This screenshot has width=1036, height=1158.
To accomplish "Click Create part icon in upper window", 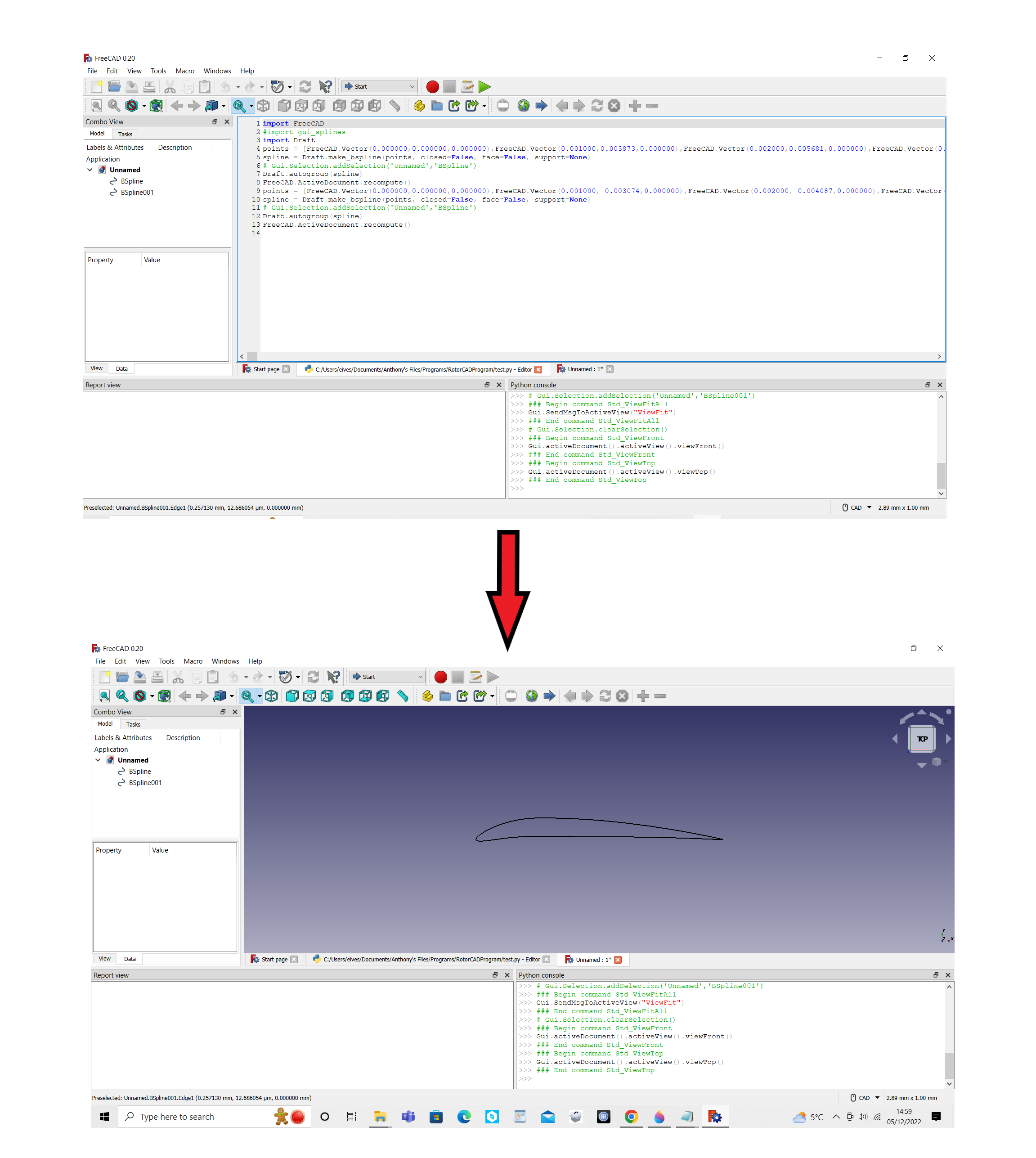I will click(x=420, y=105).
